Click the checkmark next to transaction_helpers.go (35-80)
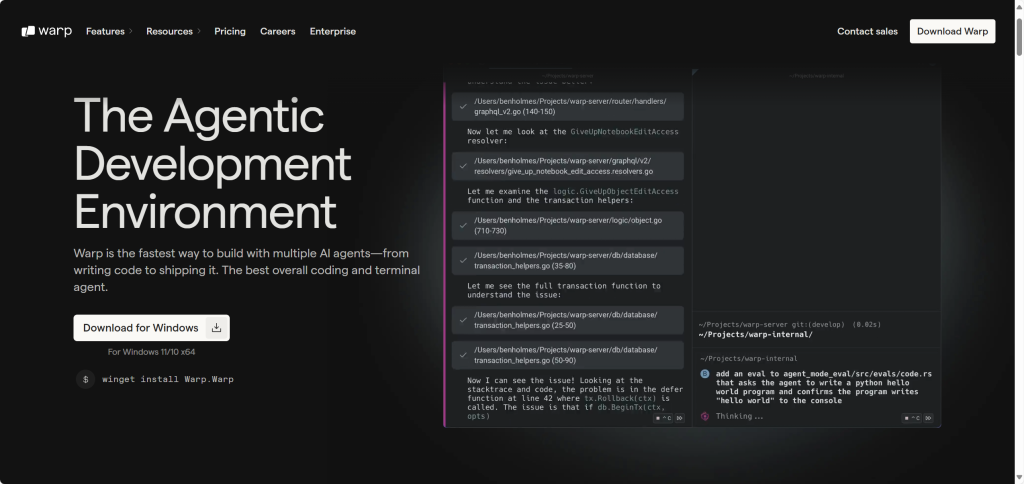This screenshot has height=484, width=1024. [x=463, y=261]
